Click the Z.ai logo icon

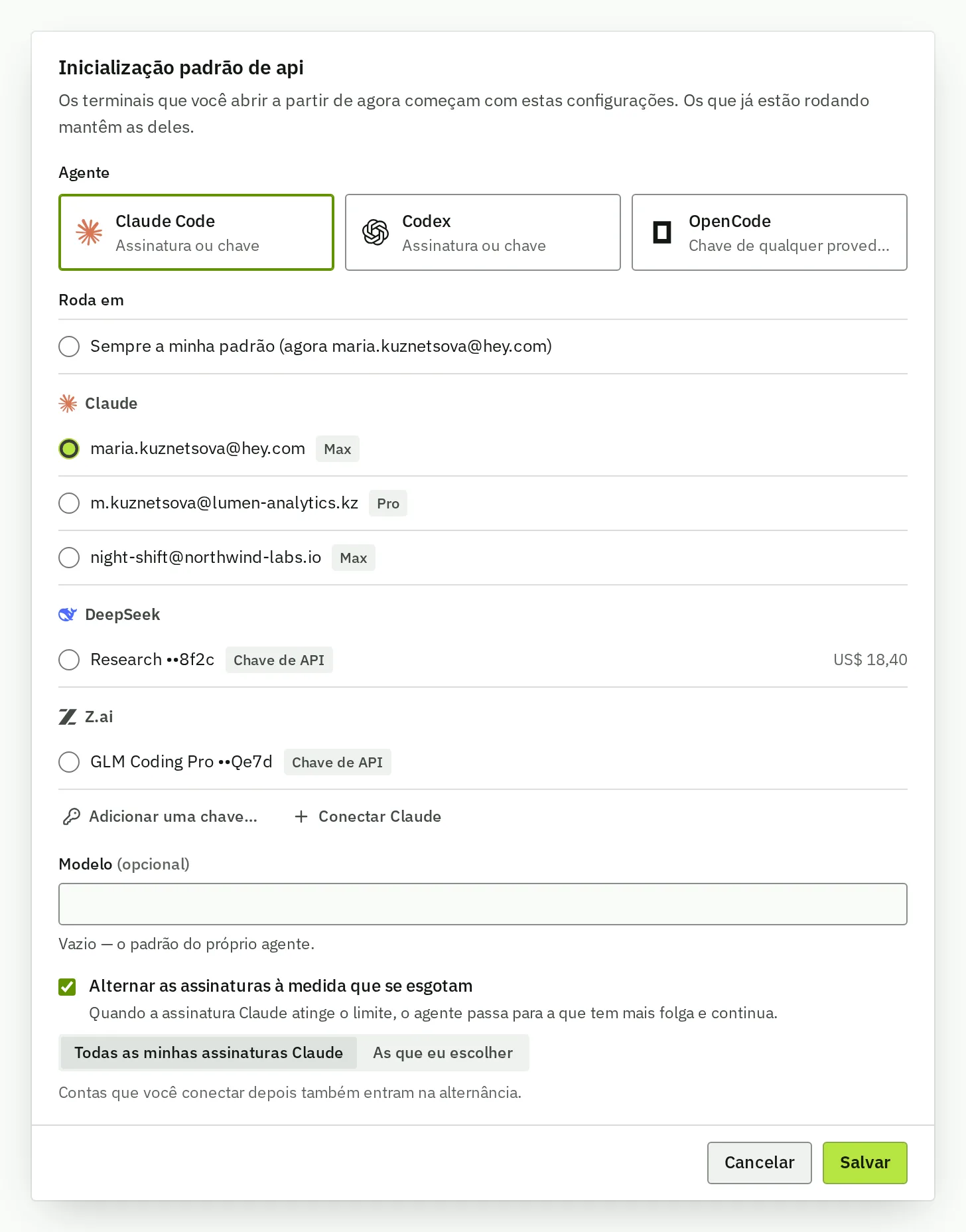coord(68,717)
